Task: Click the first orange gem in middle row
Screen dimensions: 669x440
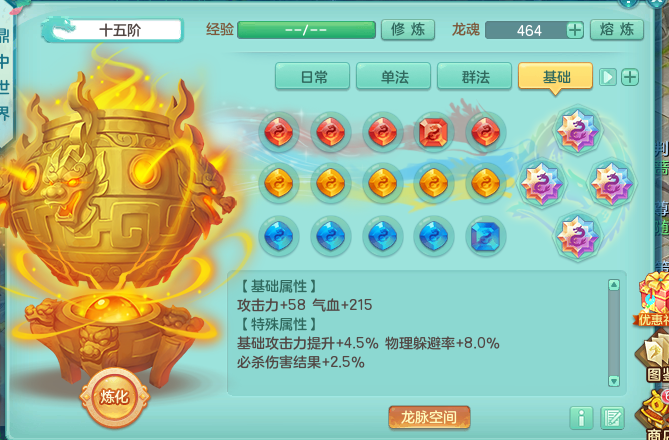Action: 279,184
